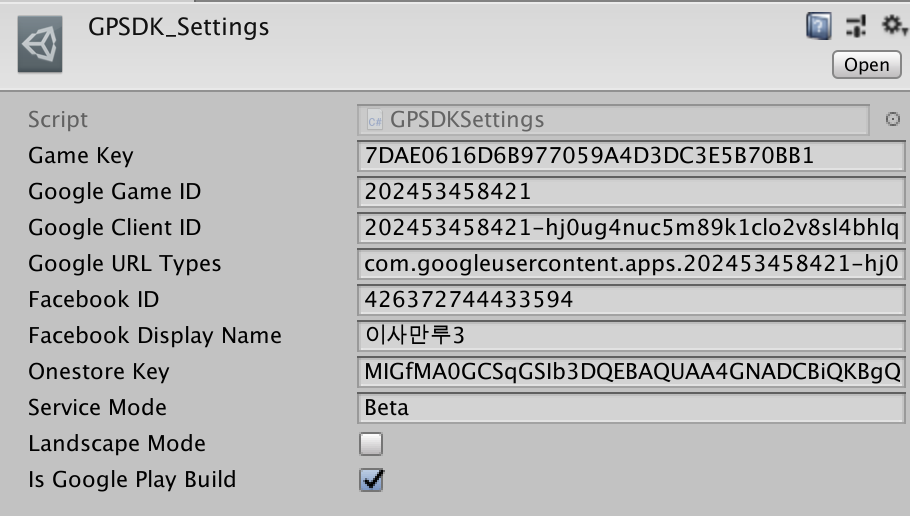This screenshot has width=910, height=516.
Task: Click the Service Mode label
Action: coord(98,407)
